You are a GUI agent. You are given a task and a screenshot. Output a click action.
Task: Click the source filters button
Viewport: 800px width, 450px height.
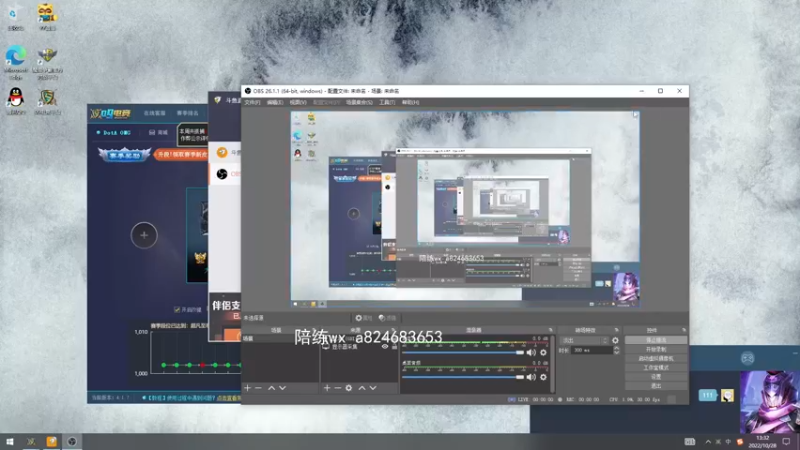(388, 318)
